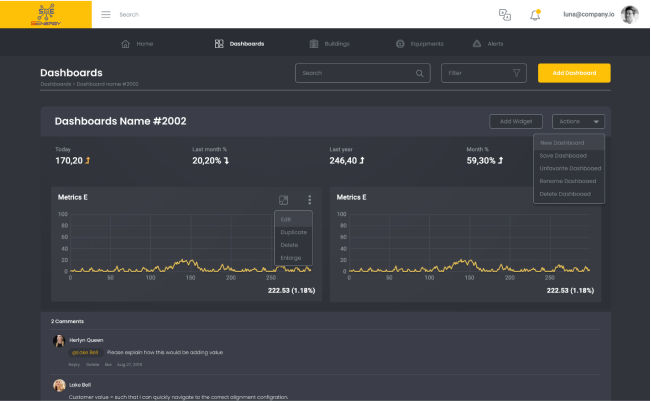
Task: Choose Save Dashboard from Actions menu
Action: (569, 156)
